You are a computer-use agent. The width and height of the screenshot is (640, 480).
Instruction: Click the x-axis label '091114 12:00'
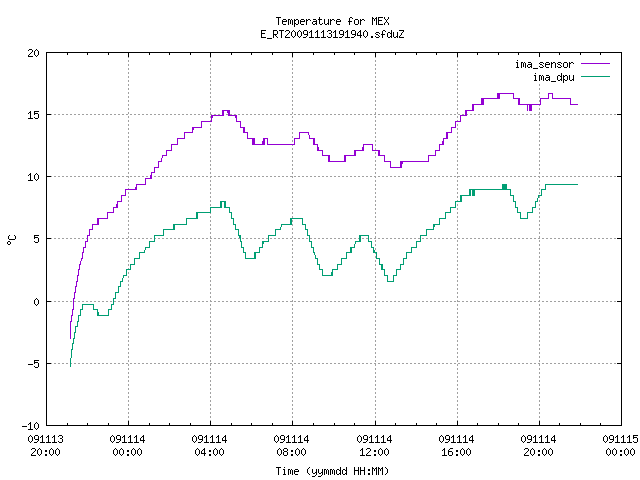[x=374, y=446]
